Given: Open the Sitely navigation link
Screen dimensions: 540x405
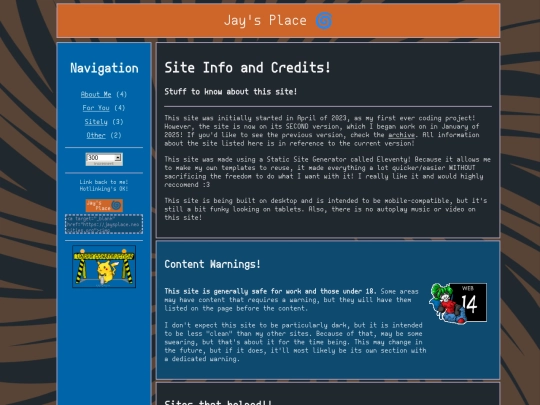Looking at the screenshot, I should coord(96,122).
